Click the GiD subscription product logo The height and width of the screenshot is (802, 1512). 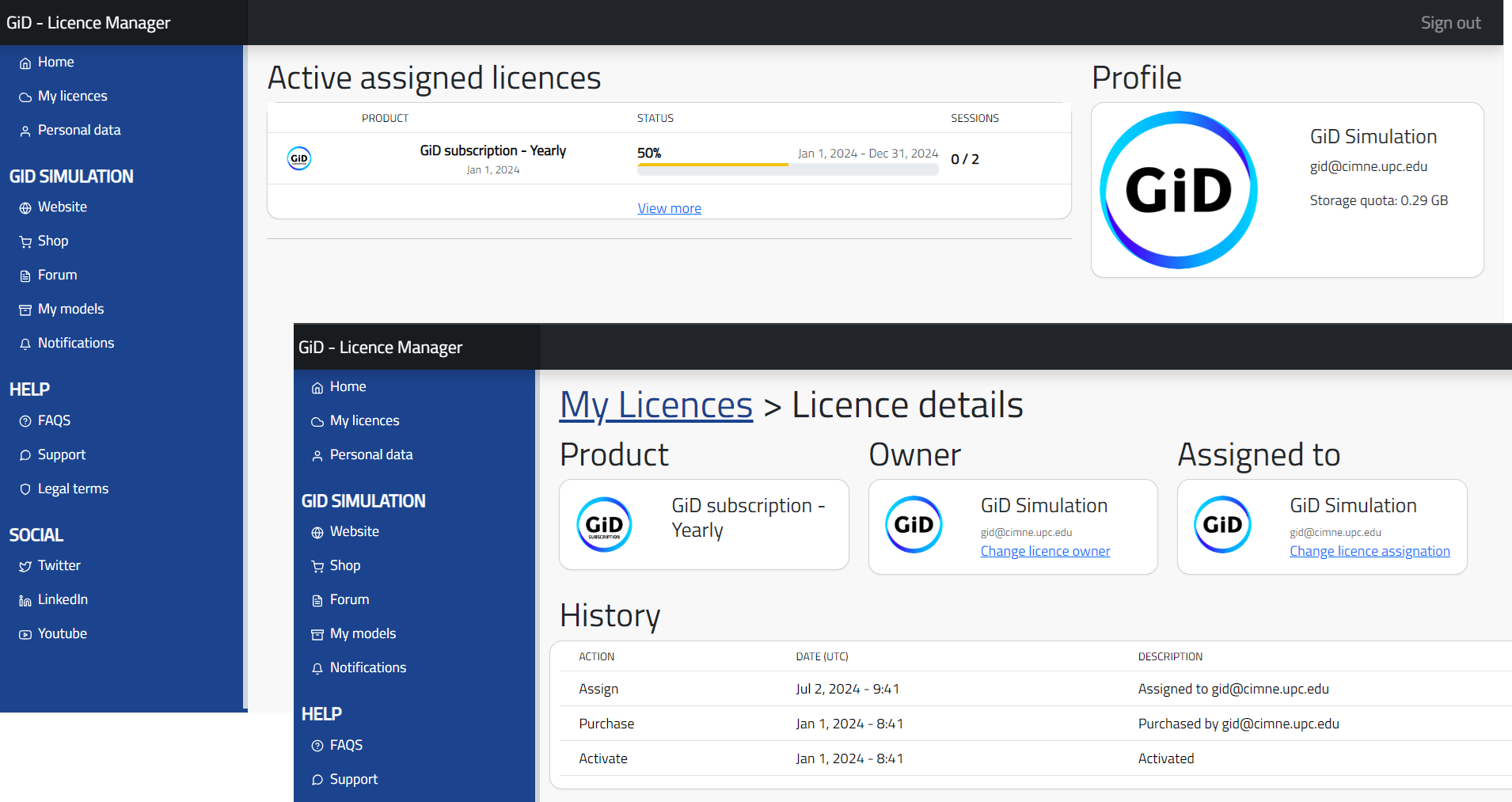(604, 524)
